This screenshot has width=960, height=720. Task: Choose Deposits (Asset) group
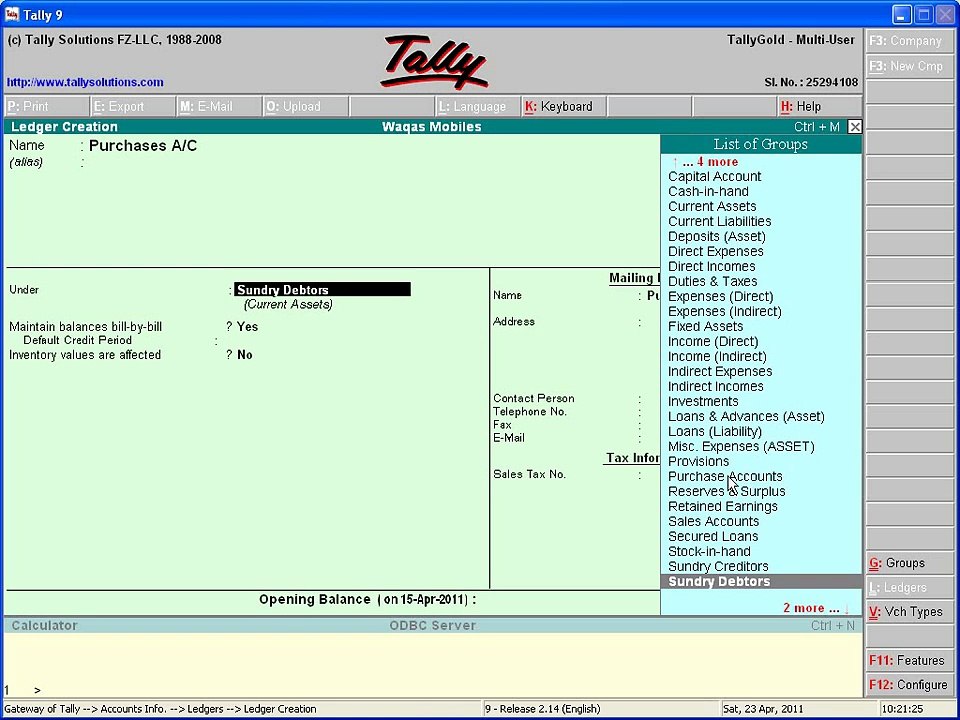coord(717,236)
